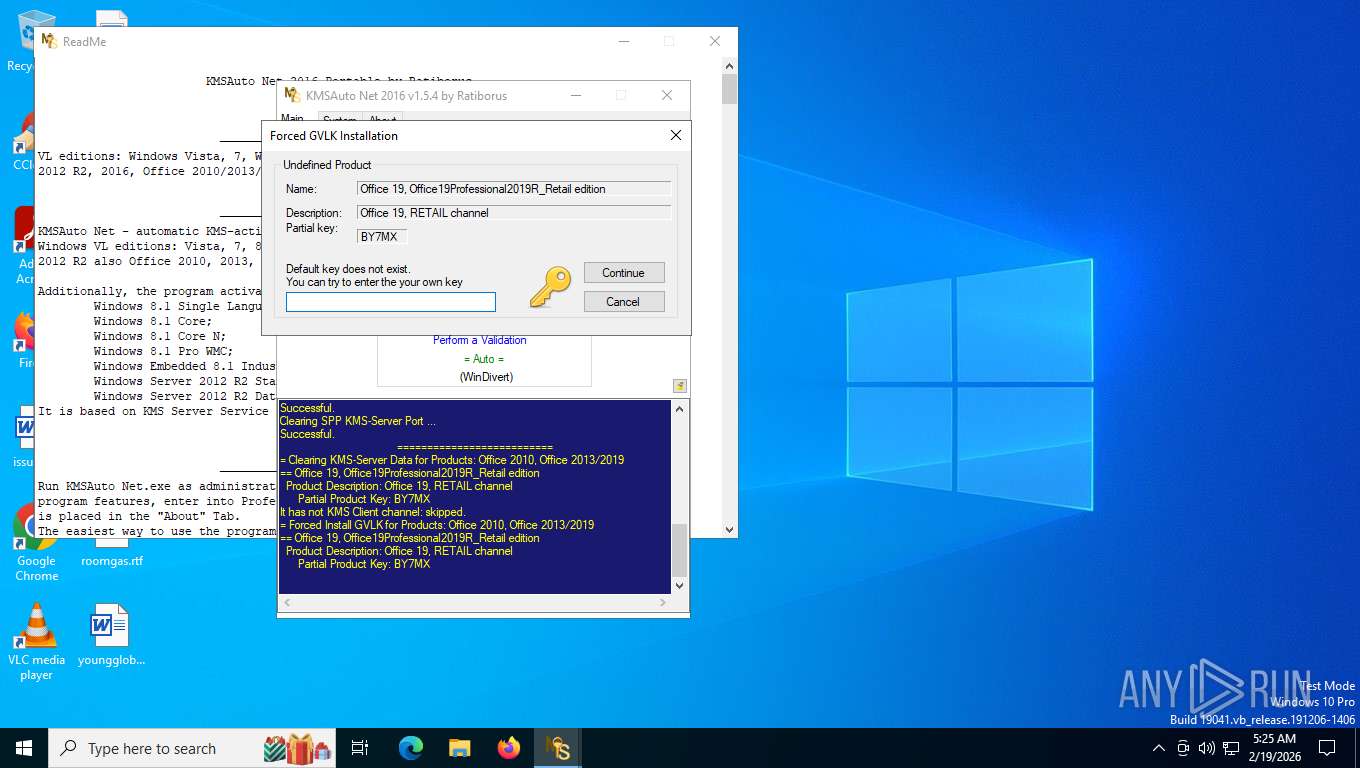Click the small yellow icon above the log
This screenshot has width=1360, height=768.
680,386
